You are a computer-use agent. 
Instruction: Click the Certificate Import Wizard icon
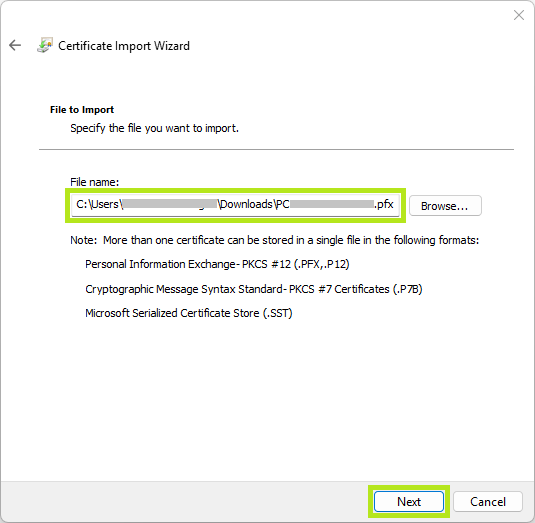45,45
